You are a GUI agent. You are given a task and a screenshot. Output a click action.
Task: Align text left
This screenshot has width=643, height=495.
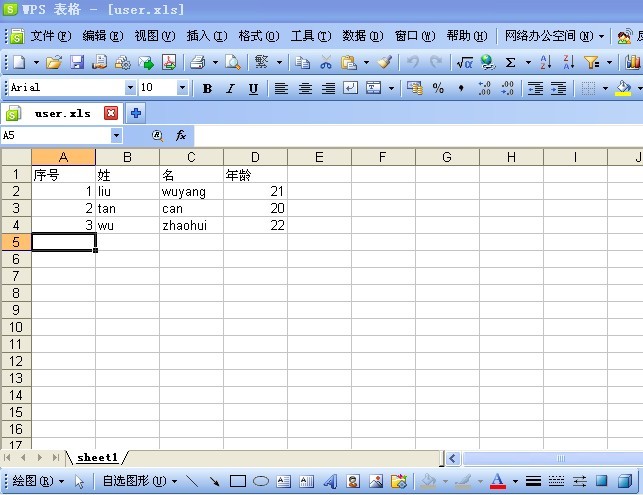(x=281, y=88)
